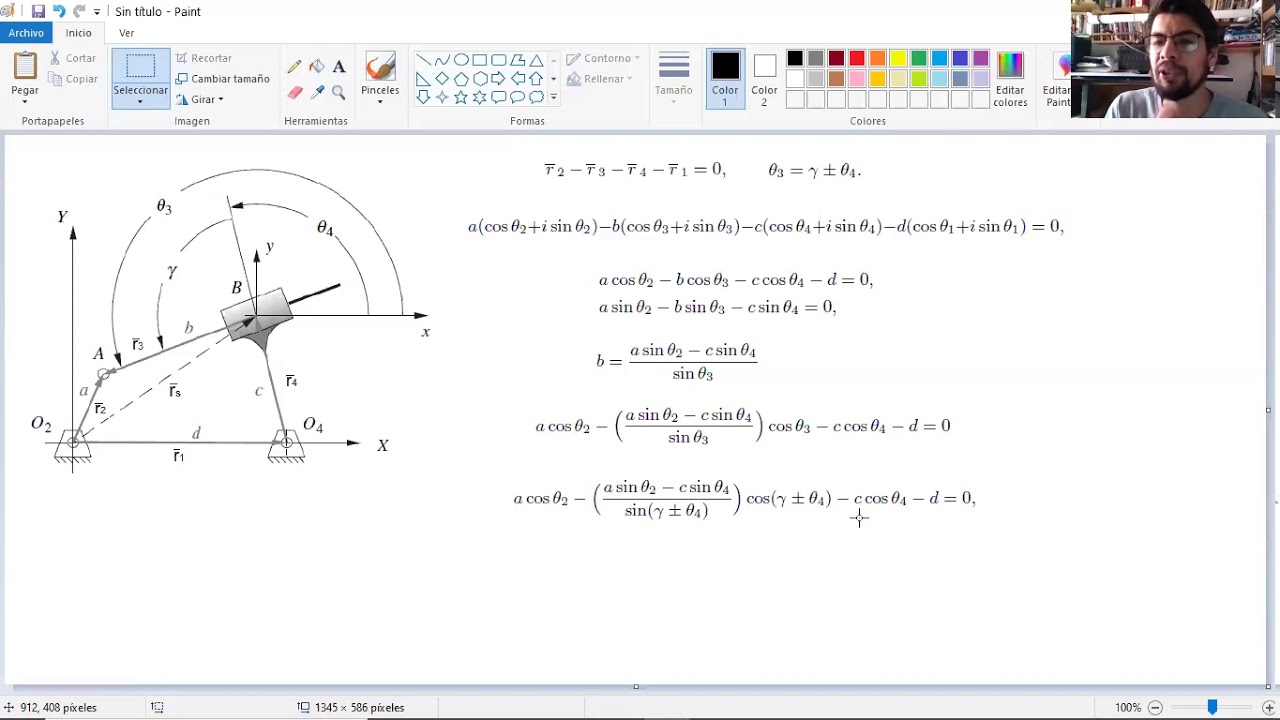Image resolution: width=1280 pixels, height=720 pixels.
Task: Select the Diamond shape
Action: [x=442, y=79]
